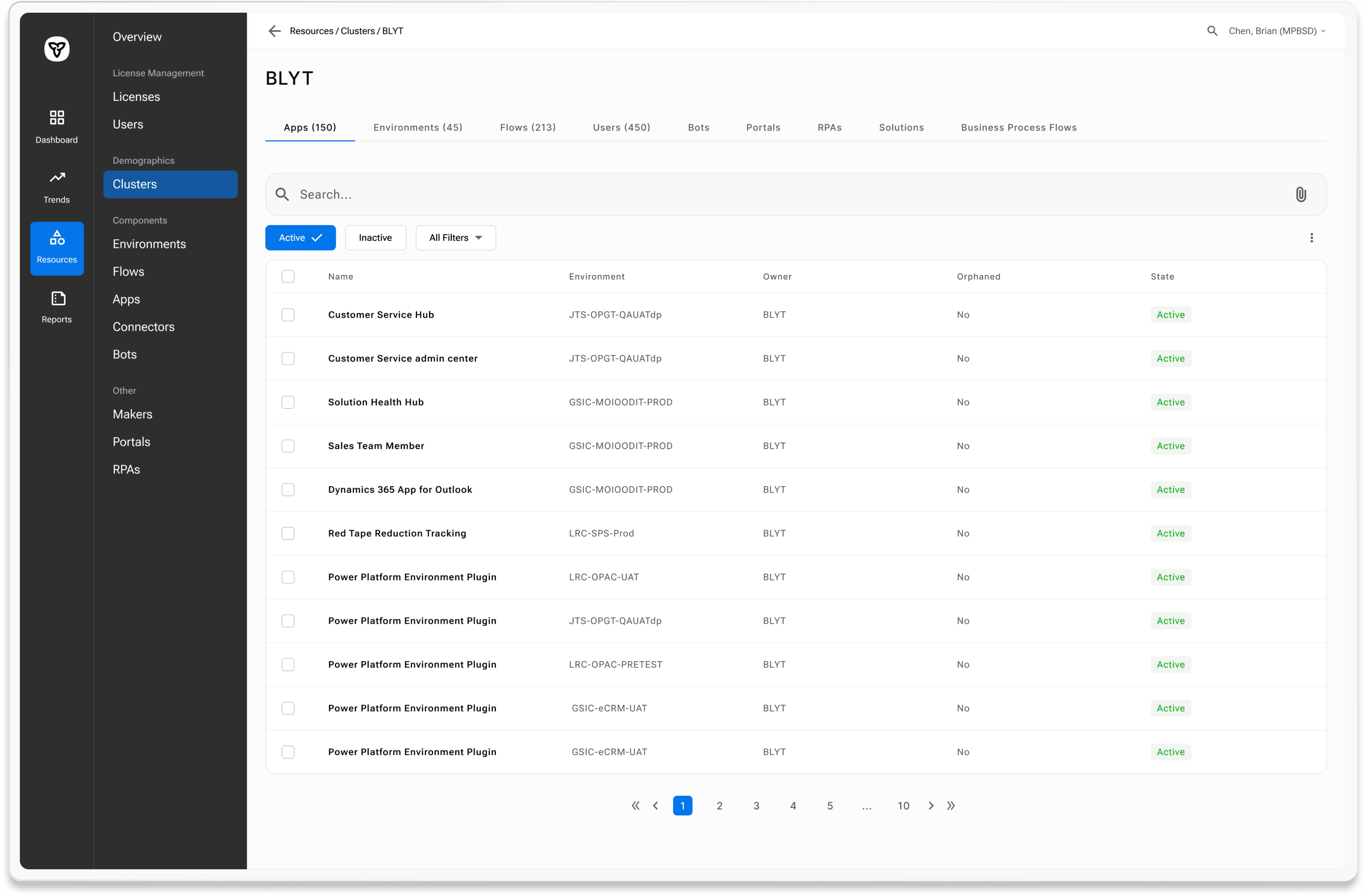The image size is (1365, 896).
Task: Jump to last page with double-chevron
Action: pos(951,805)
